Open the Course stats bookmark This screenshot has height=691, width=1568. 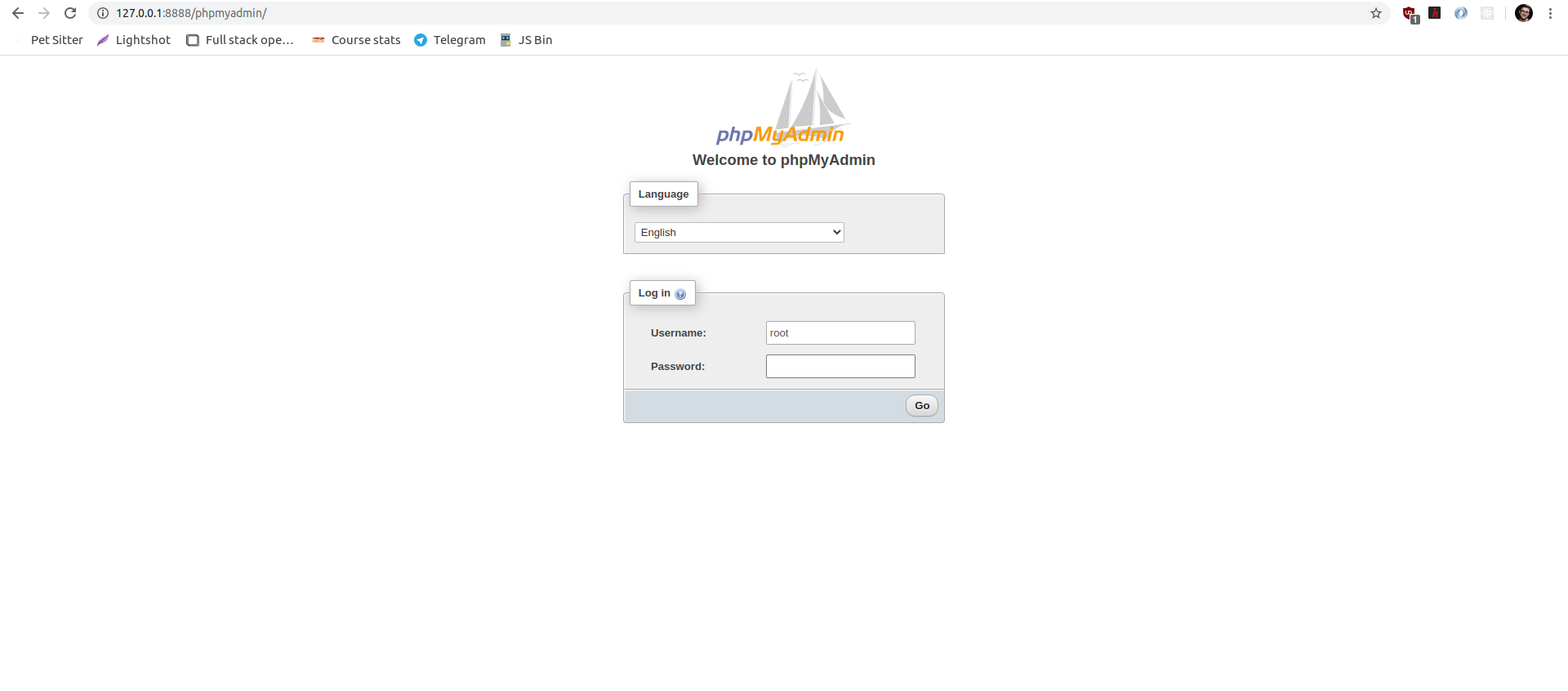[357, 40]
